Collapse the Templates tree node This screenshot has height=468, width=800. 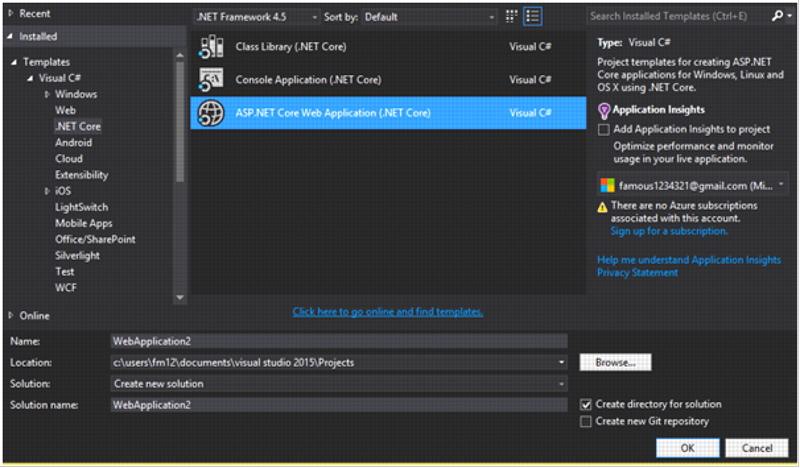pyautogui.click(x=14, y=62)
